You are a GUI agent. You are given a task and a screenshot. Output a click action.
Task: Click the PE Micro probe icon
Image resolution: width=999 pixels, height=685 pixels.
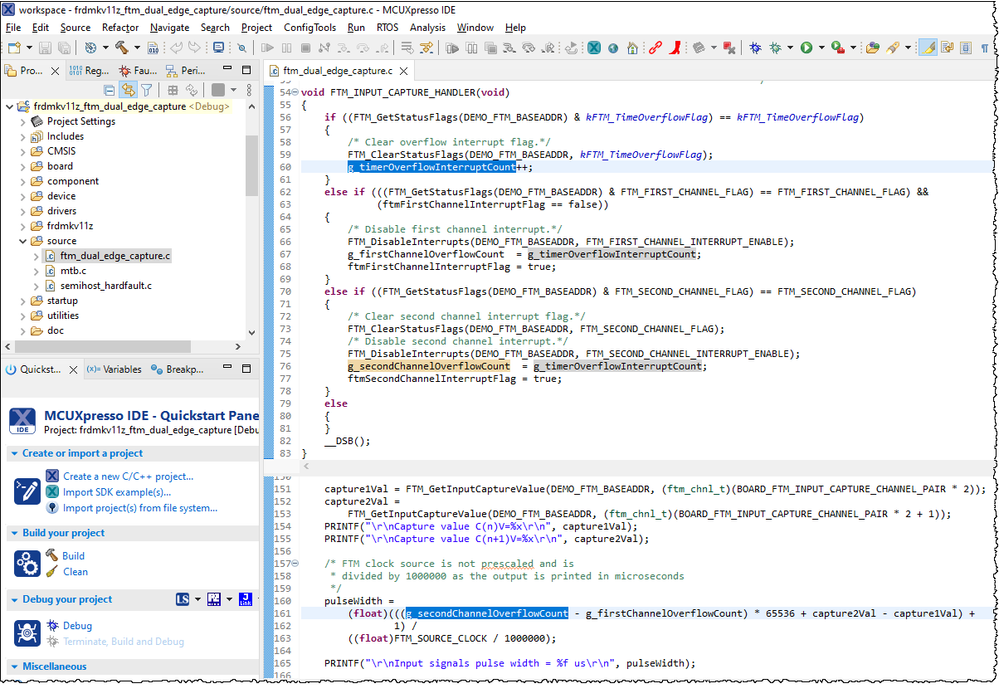pyautogui.click(x=214, y=599)
